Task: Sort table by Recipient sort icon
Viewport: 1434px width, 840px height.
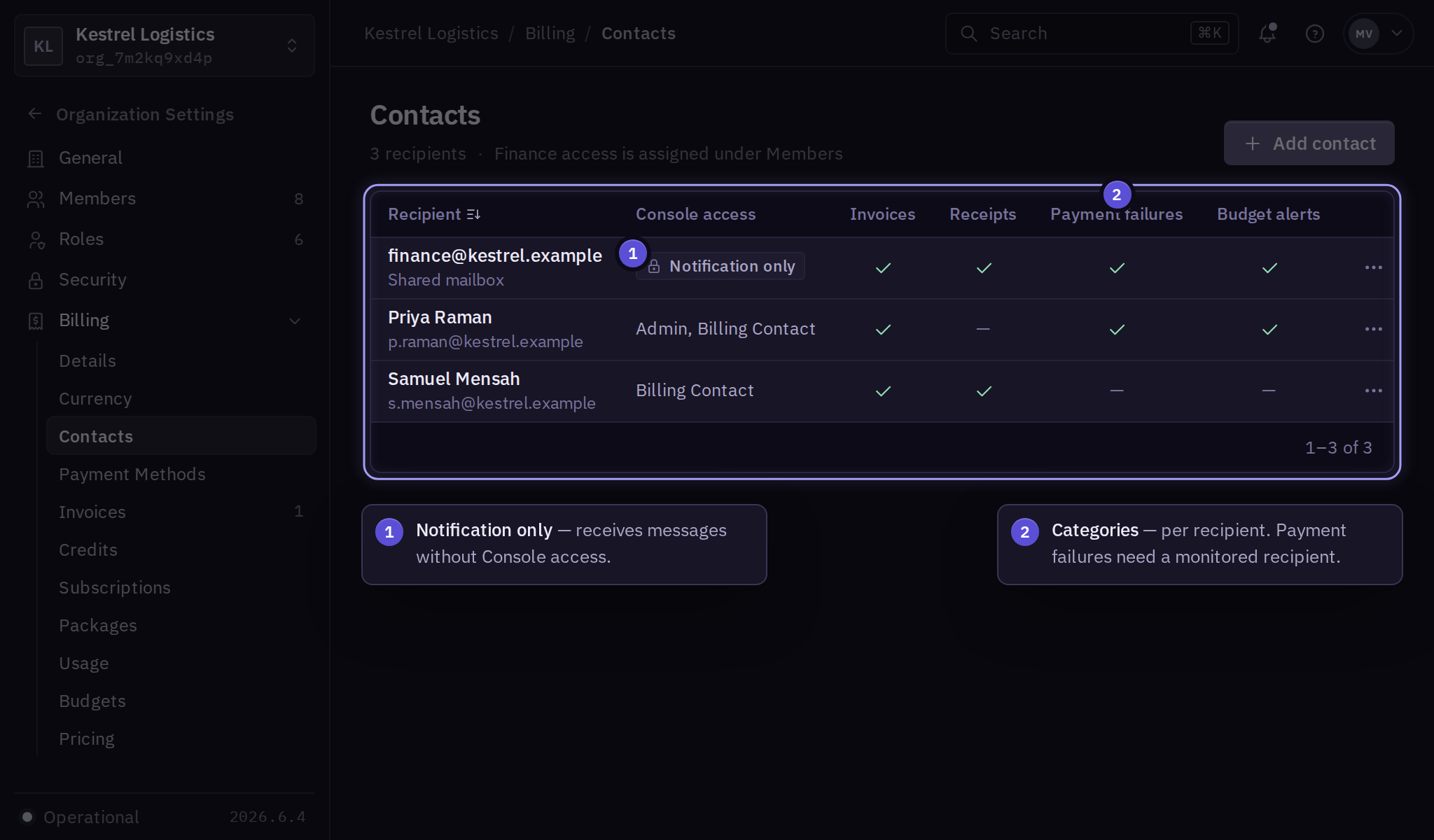Action: click(x=473, y=214)
